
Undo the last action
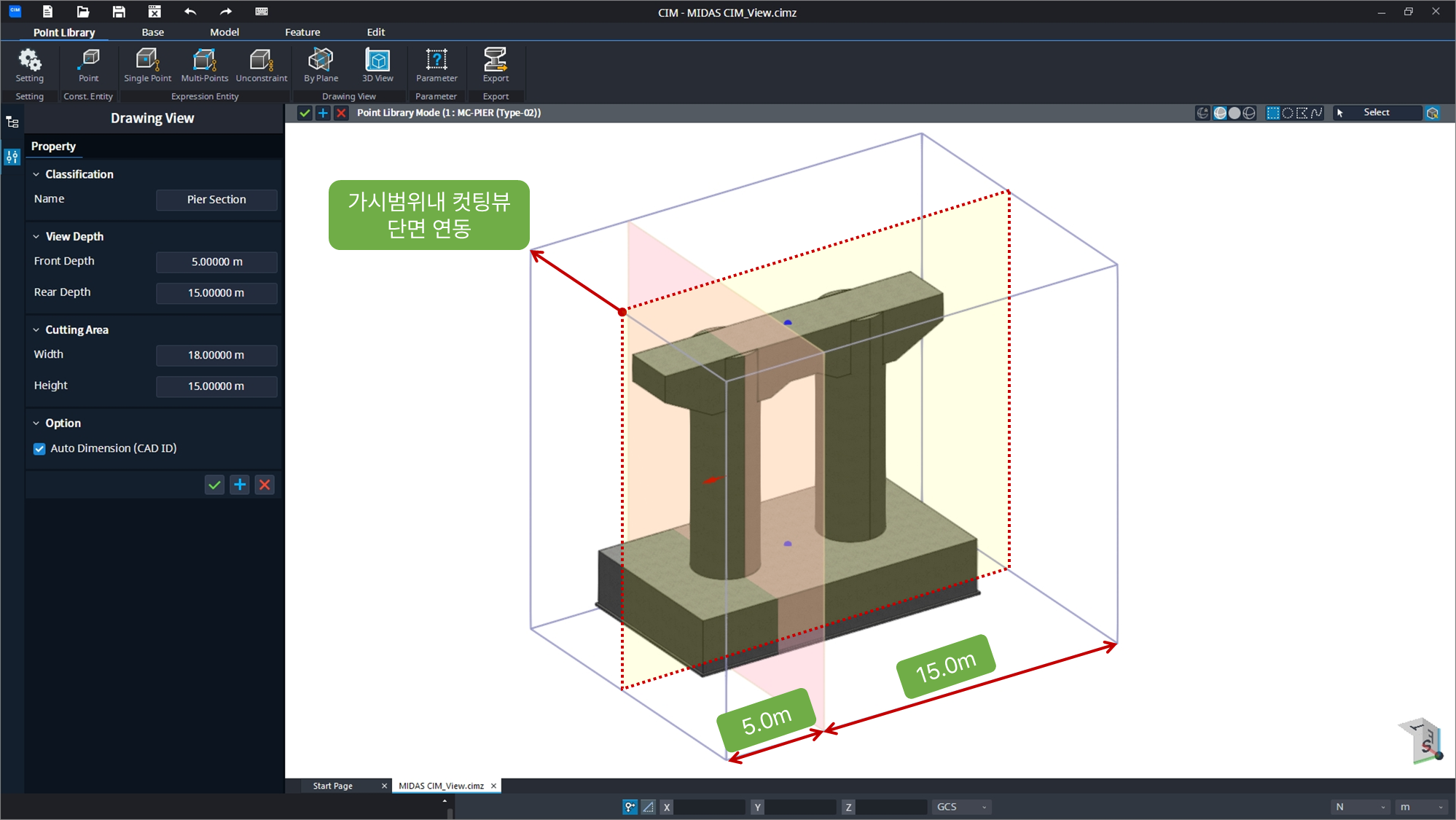pyautogui.click(x=190, y=12)
